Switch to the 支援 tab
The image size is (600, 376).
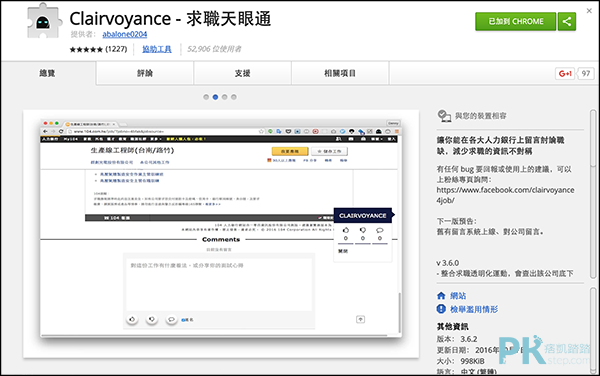(x=243, y=73)
